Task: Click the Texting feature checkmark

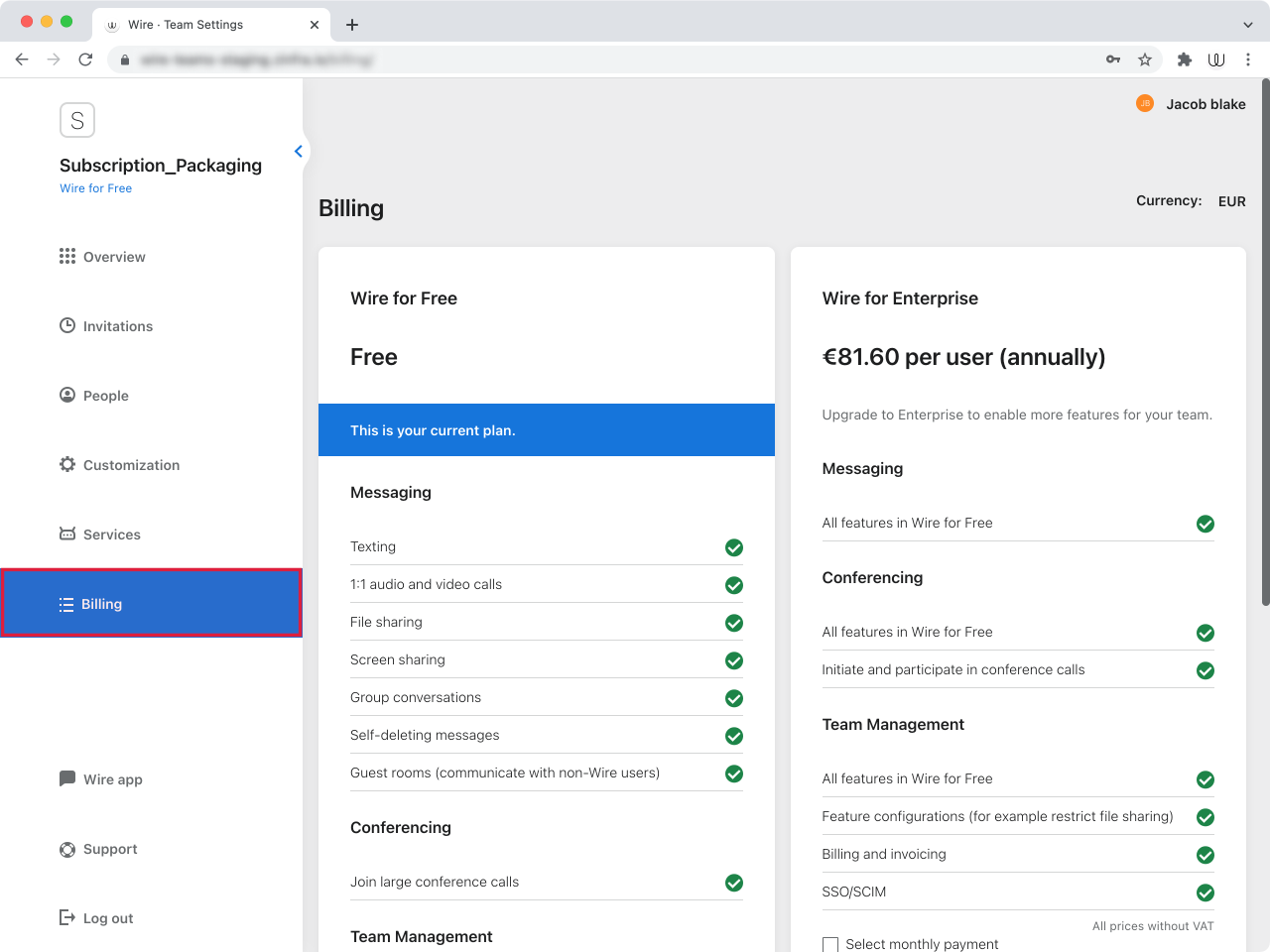Action: point(734,547)
